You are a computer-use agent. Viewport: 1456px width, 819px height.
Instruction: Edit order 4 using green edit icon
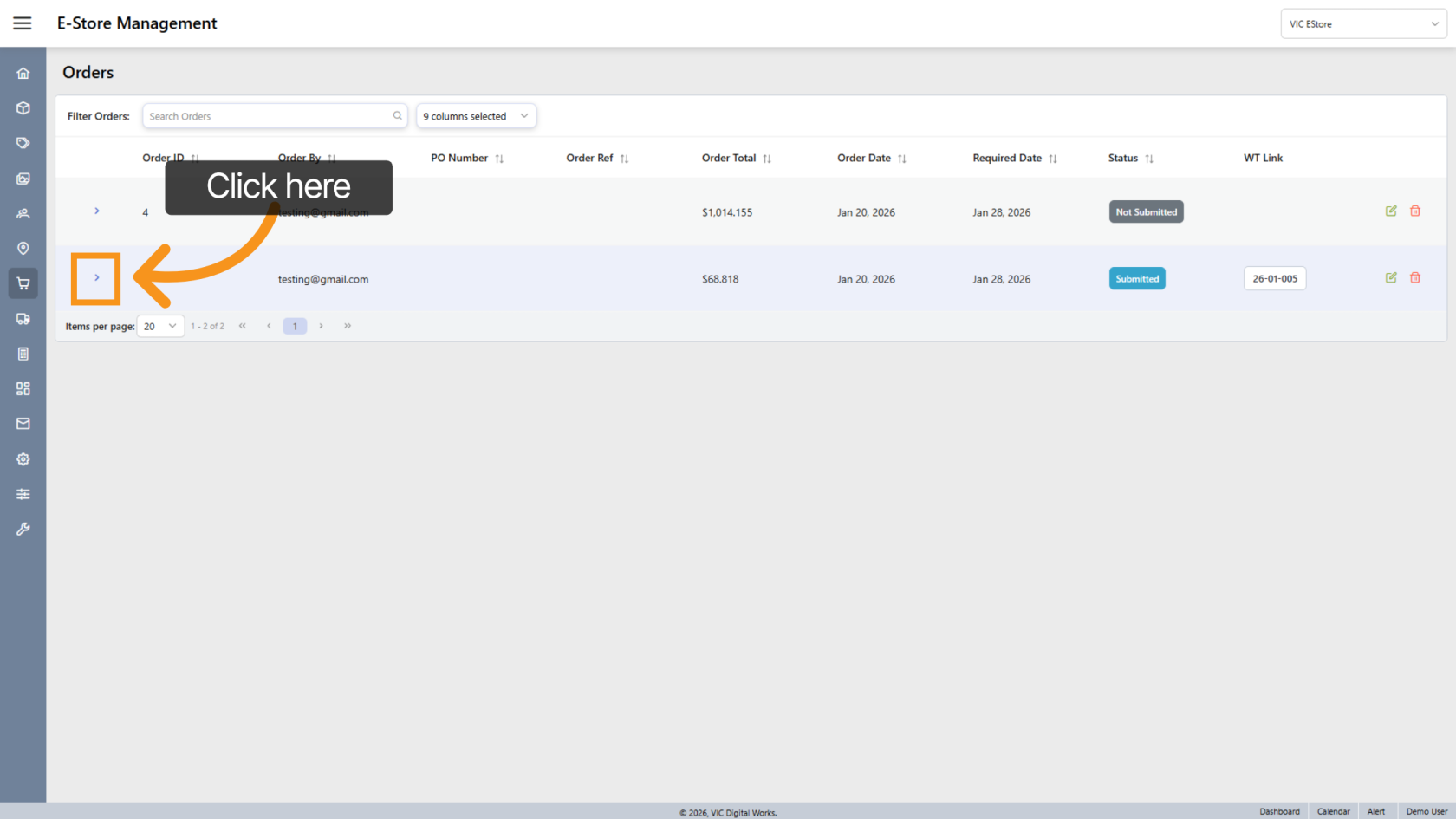click(x=1391, y=211)
